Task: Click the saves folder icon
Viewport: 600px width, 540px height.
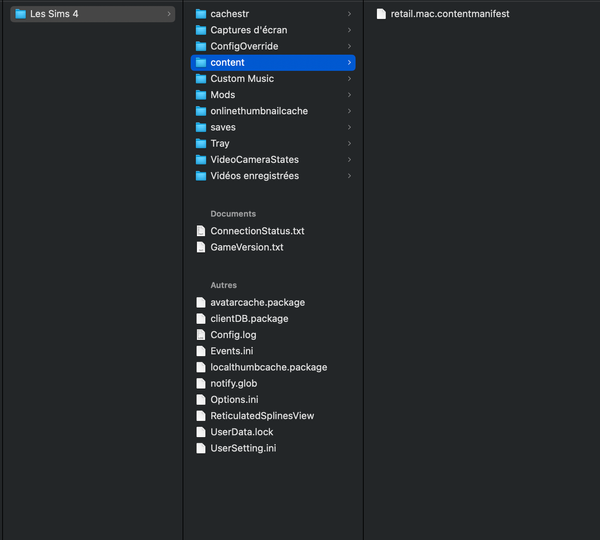Action: coord(201,127)
